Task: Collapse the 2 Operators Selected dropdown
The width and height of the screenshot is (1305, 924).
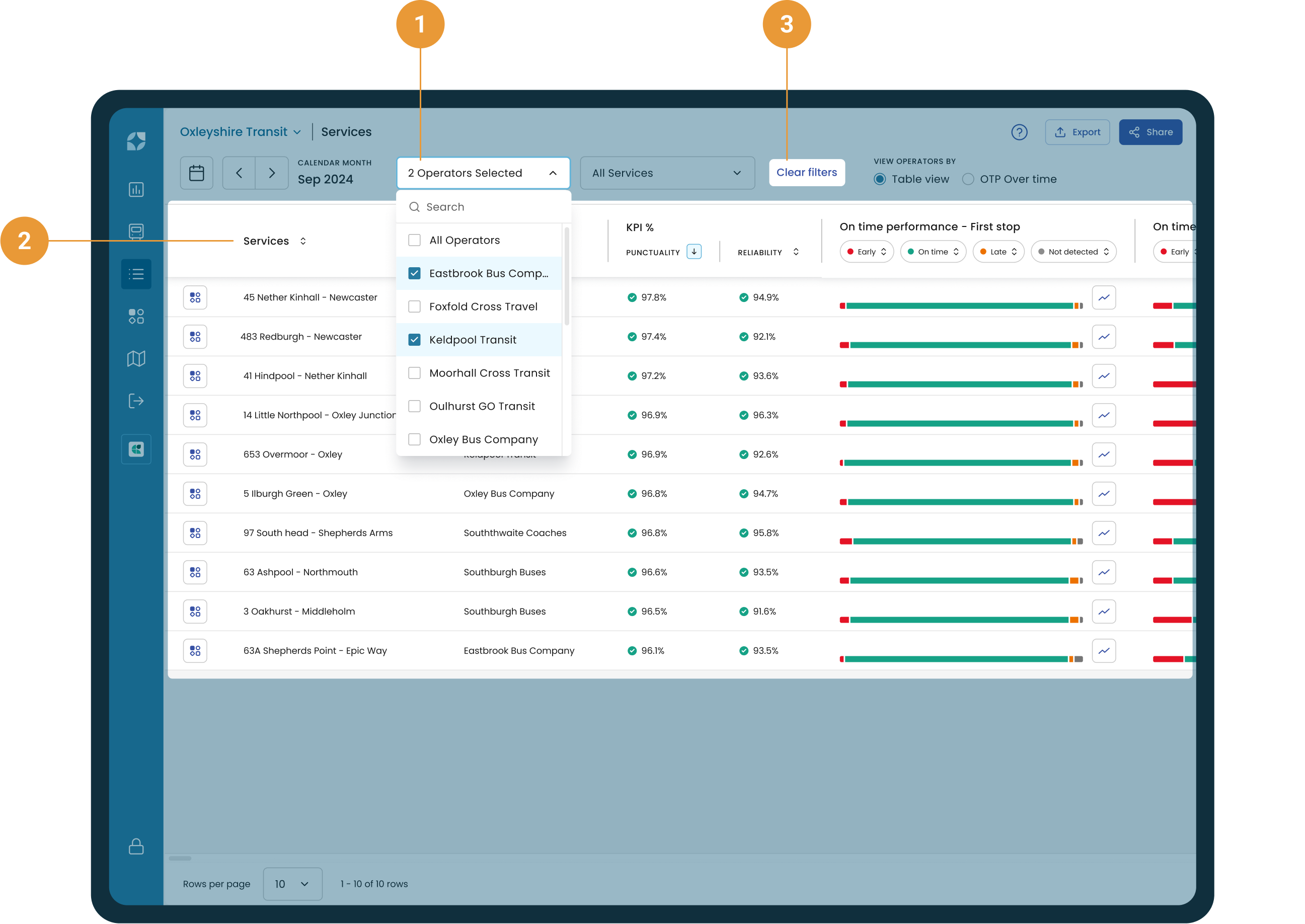Action: pyautogui.click(x=483, y=173)
